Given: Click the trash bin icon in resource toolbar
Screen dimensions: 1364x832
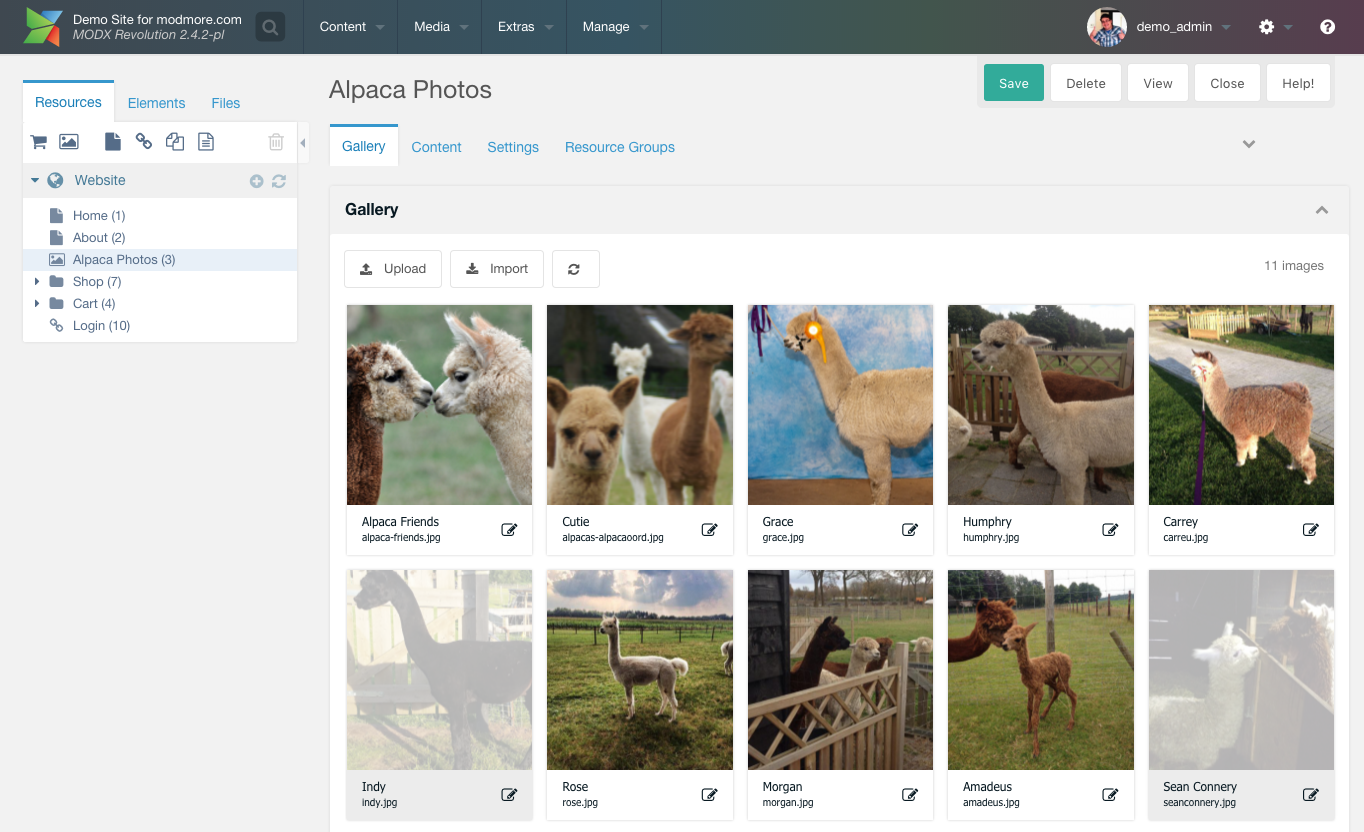Looking at the screenshot, I should 276,142.
